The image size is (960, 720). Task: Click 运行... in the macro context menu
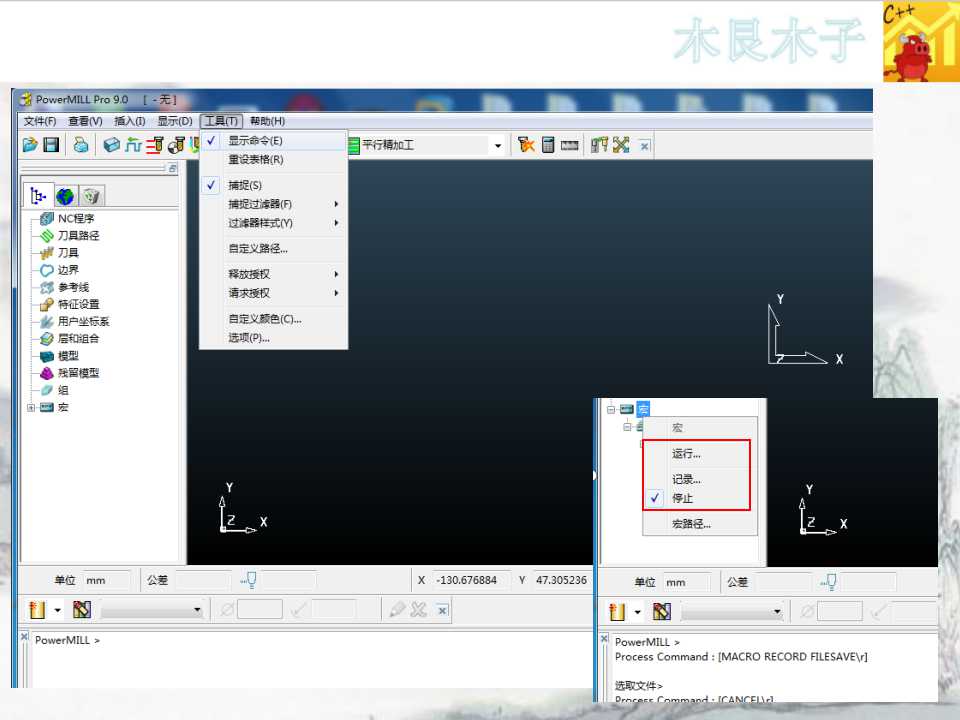[x=700, y=454]
